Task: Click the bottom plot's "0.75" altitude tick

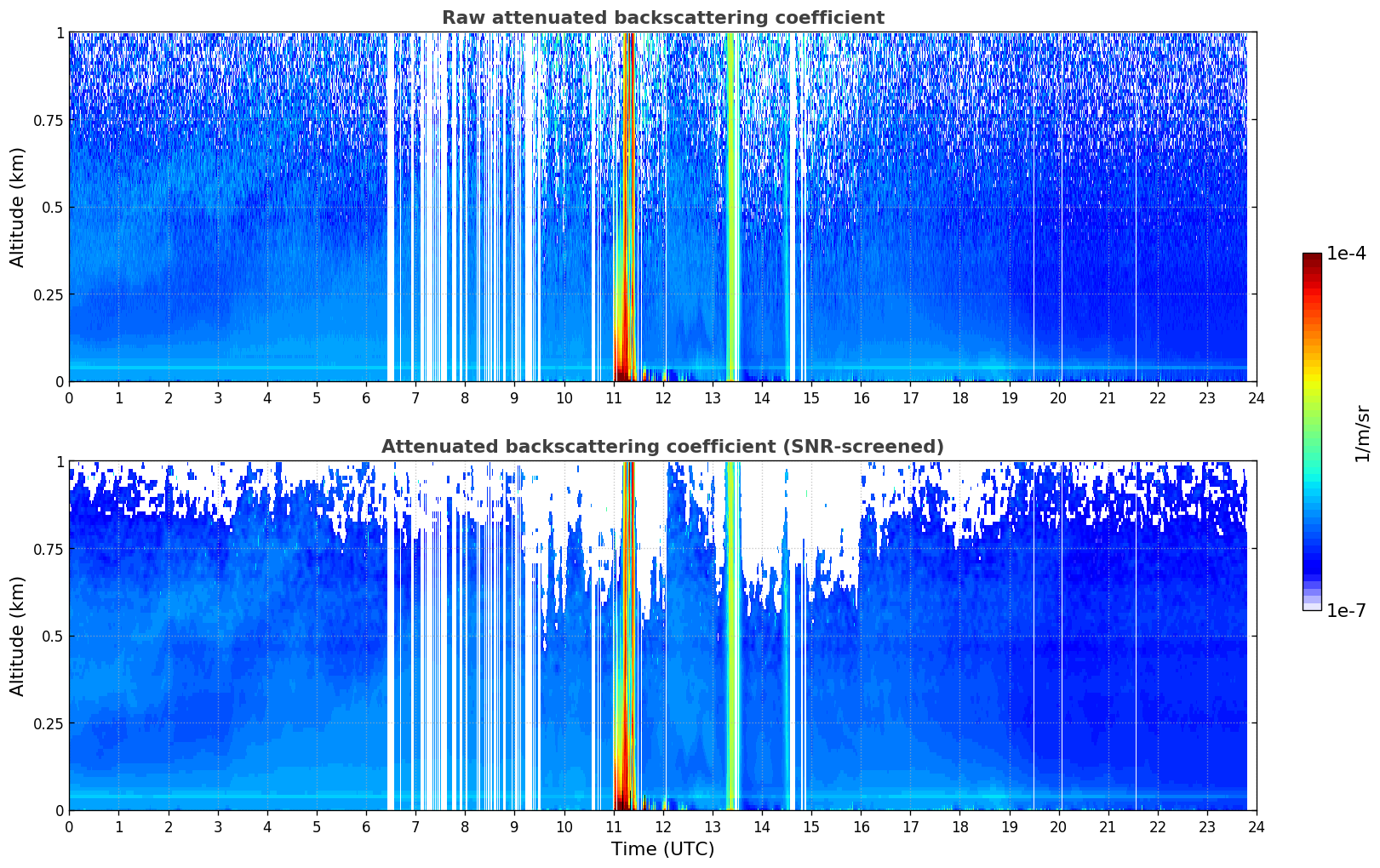Action: tap(49, 549)
